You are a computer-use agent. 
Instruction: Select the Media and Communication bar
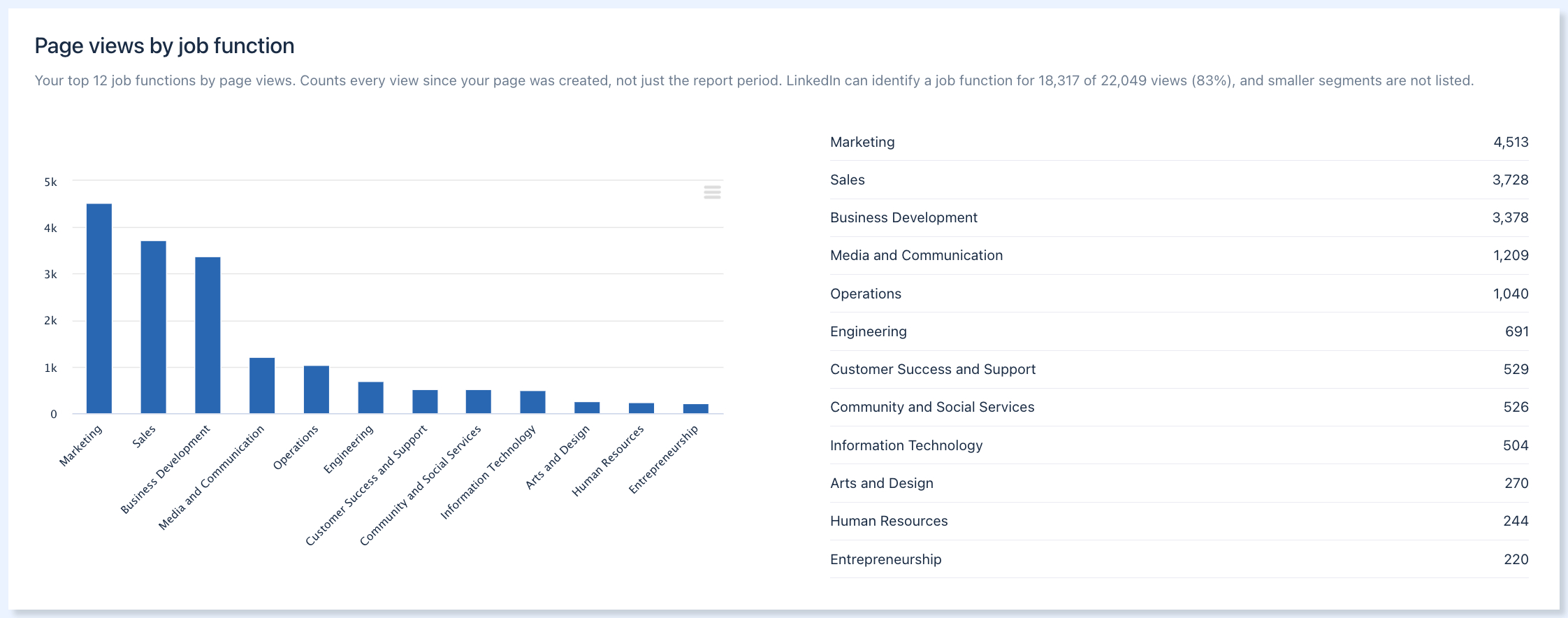pyautogui.click(x=262, y=386)
